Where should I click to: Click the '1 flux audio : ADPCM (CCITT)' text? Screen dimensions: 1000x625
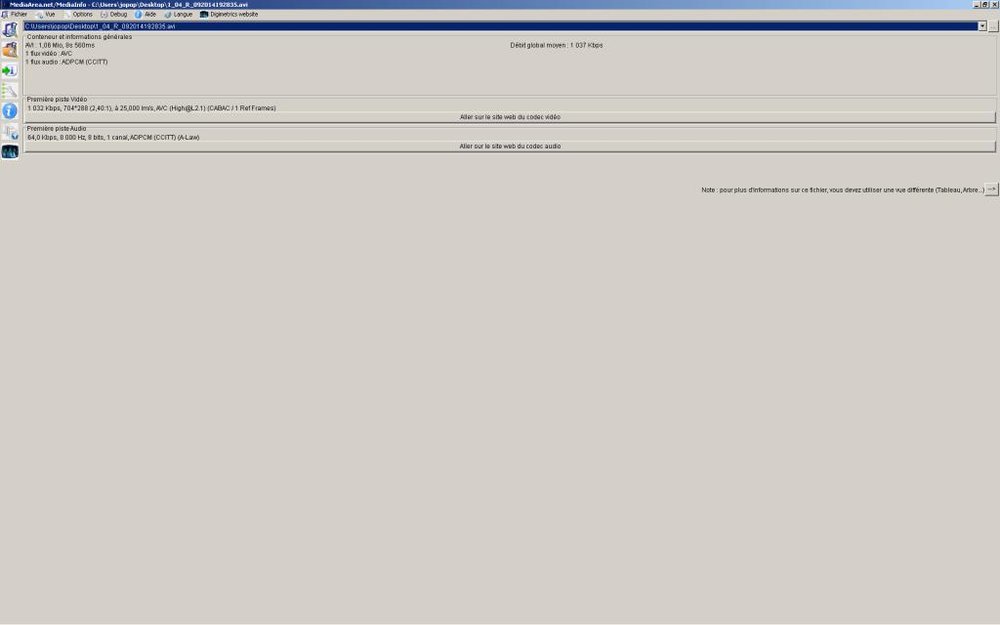pos(66,62)
